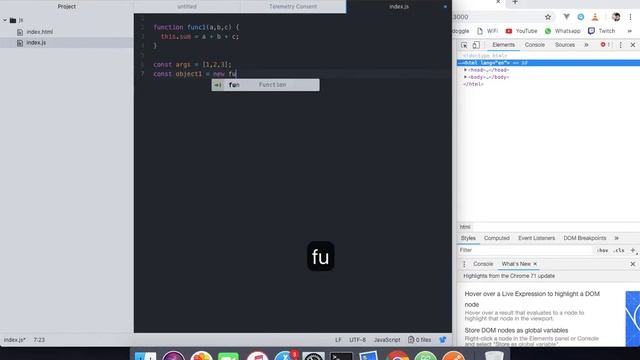Change the JavaScript grammar selector

click(387, 340)
